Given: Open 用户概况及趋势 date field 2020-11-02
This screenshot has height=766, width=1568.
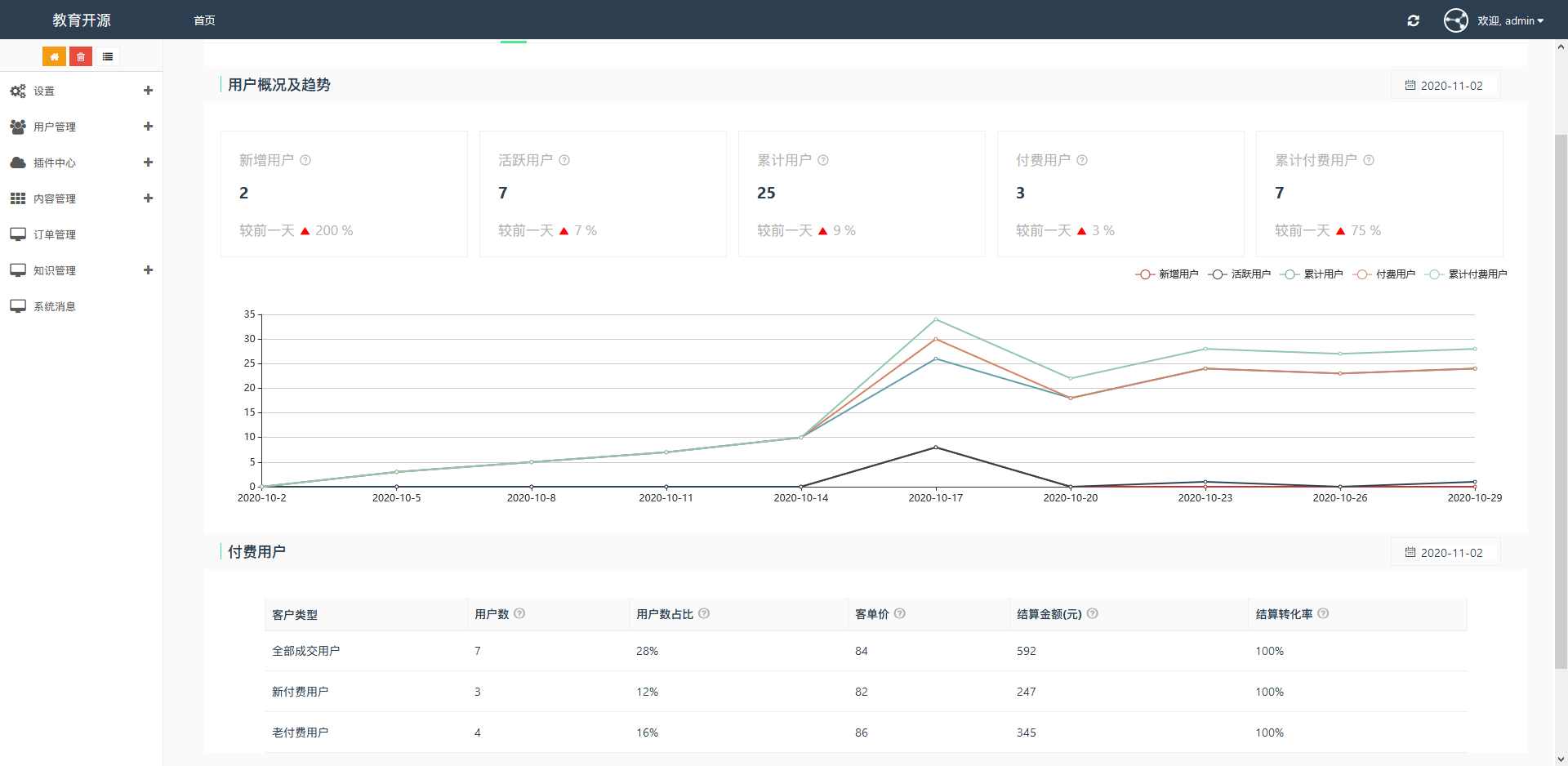Looking at the screenshot, I should click(x=1445, y=85).
